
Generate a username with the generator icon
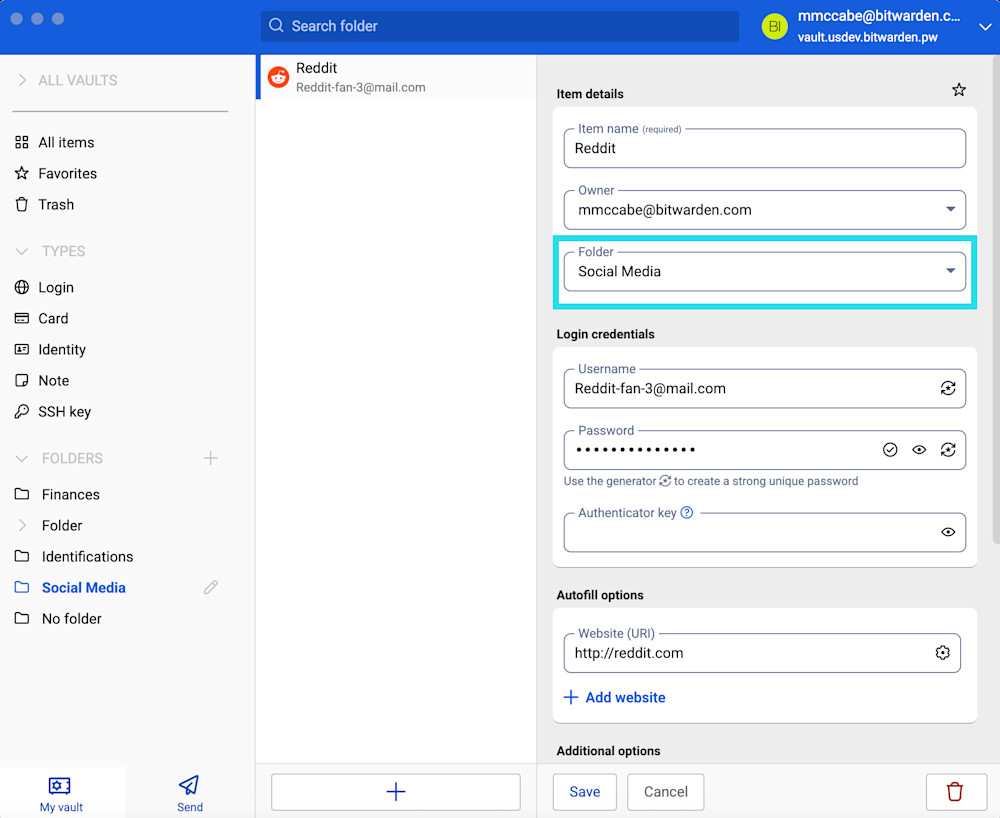(x=947, y=388)
